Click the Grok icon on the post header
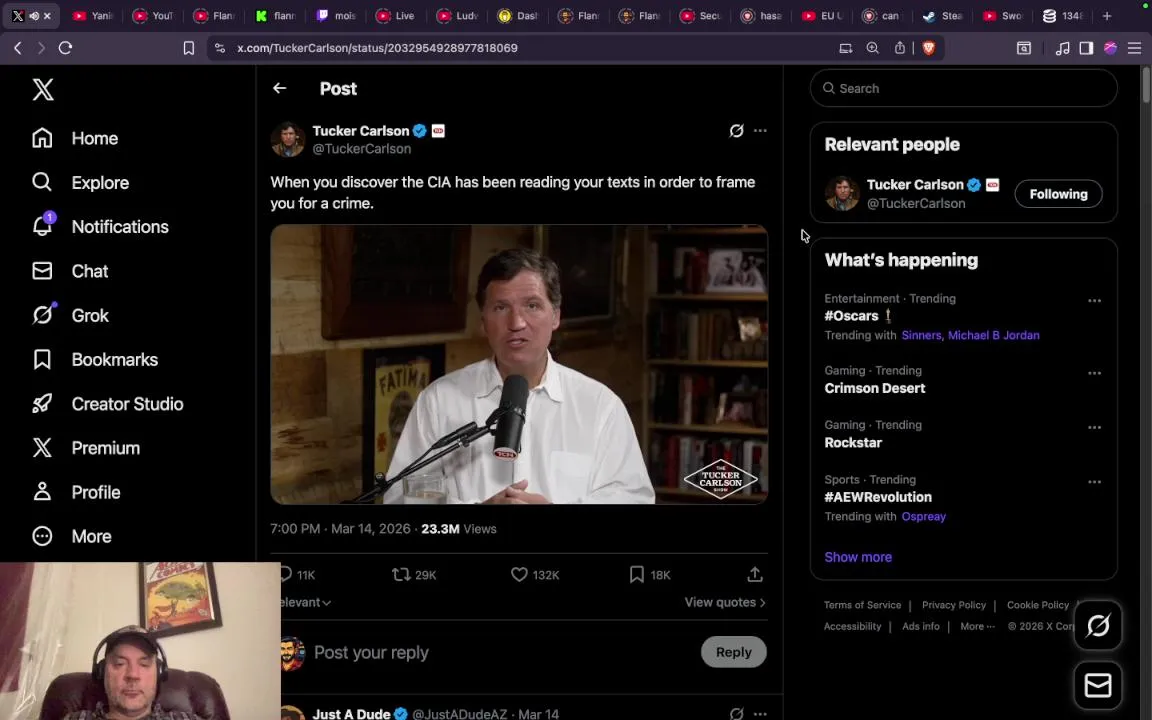The image size is (1152, 720). click(x=736, y=131)
